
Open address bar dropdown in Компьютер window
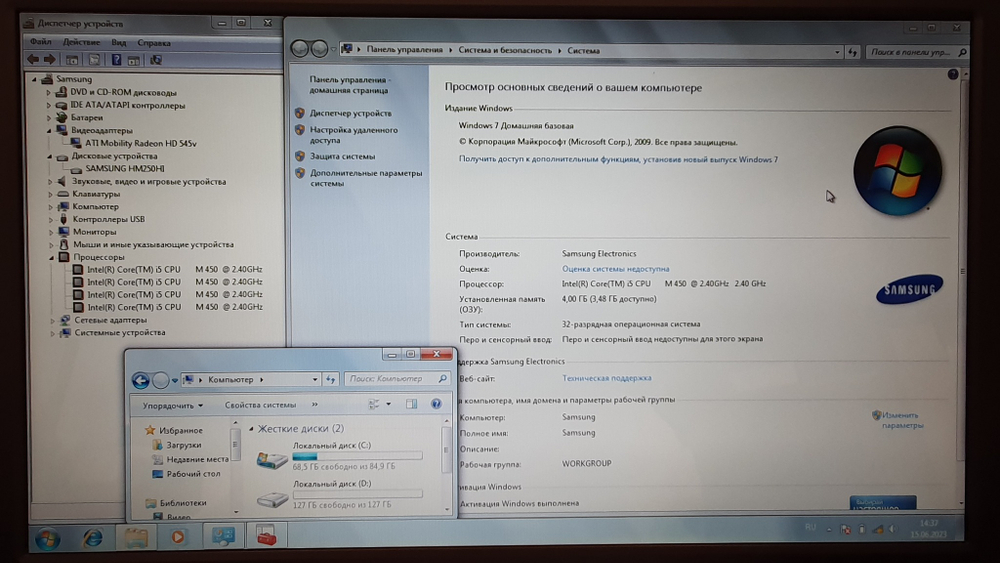(314, 379)
